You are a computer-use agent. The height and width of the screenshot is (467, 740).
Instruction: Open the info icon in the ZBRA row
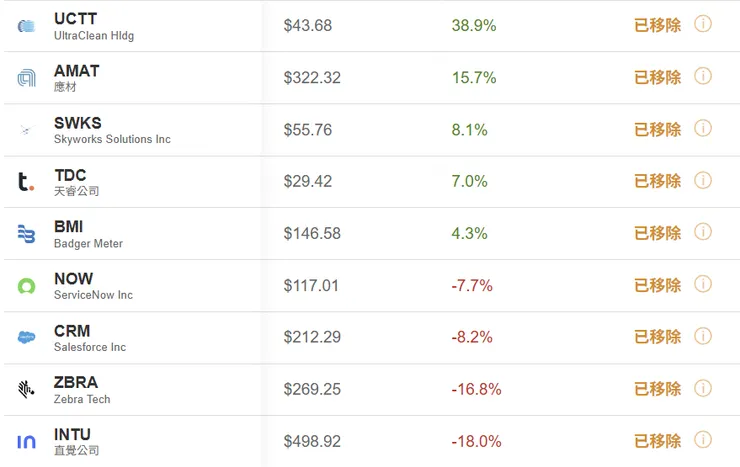tap(703, 388)
